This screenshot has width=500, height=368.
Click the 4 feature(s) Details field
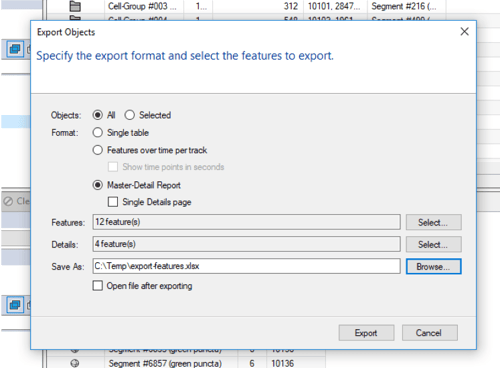[x=246, y=244]
